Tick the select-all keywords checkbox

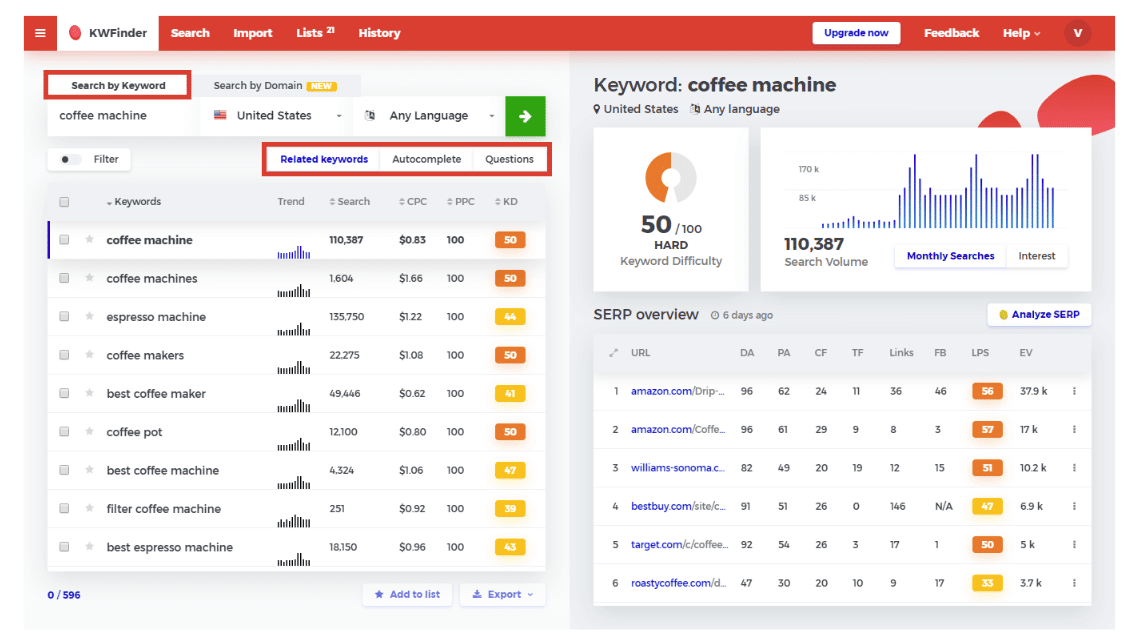click(64, 202)
